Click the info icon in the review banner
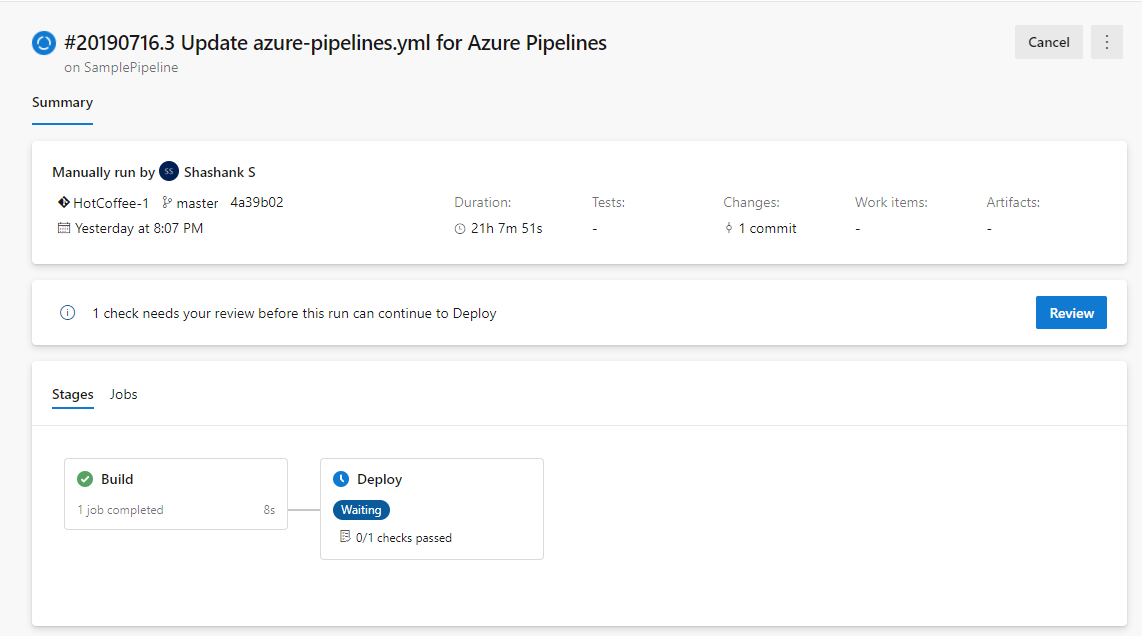The width and height of the screenshot is (1142, 636). (x=67, y=312)
